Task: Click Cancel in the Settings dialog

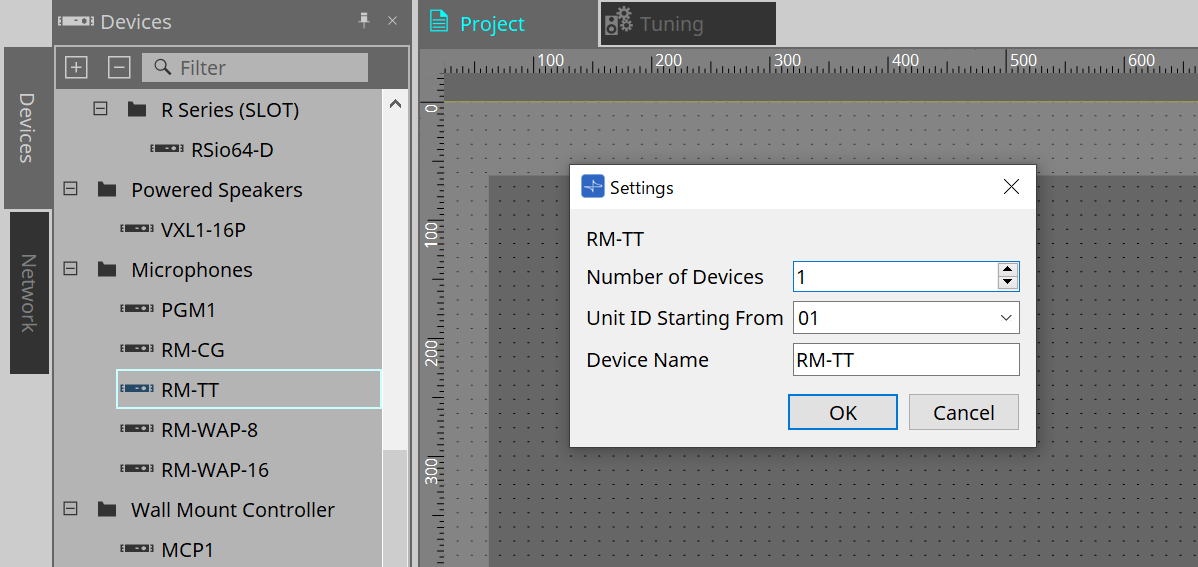Action: click(x=963, y=413)
